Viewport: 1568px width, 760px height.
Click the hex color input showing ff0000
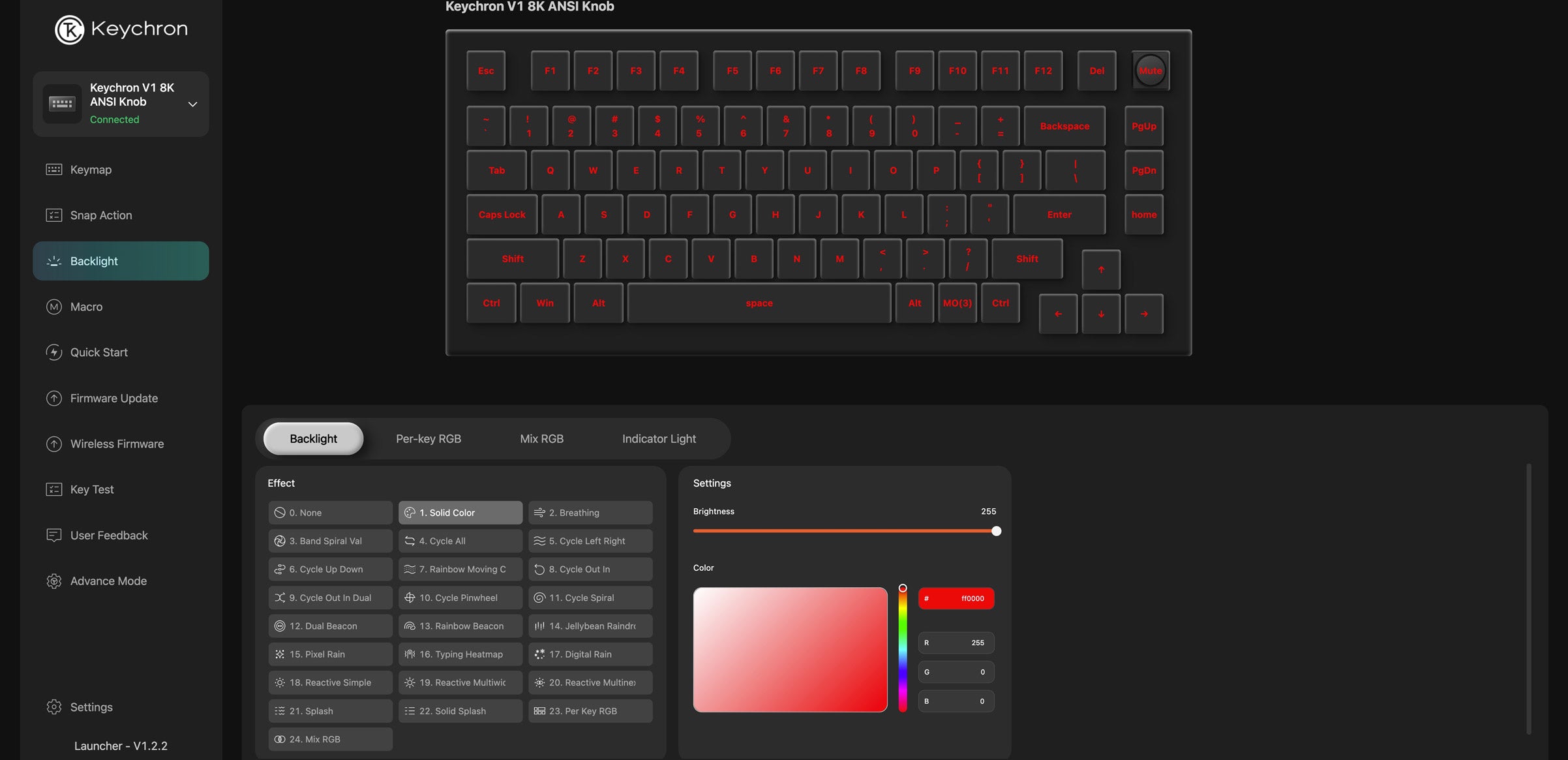coord(956,598)
